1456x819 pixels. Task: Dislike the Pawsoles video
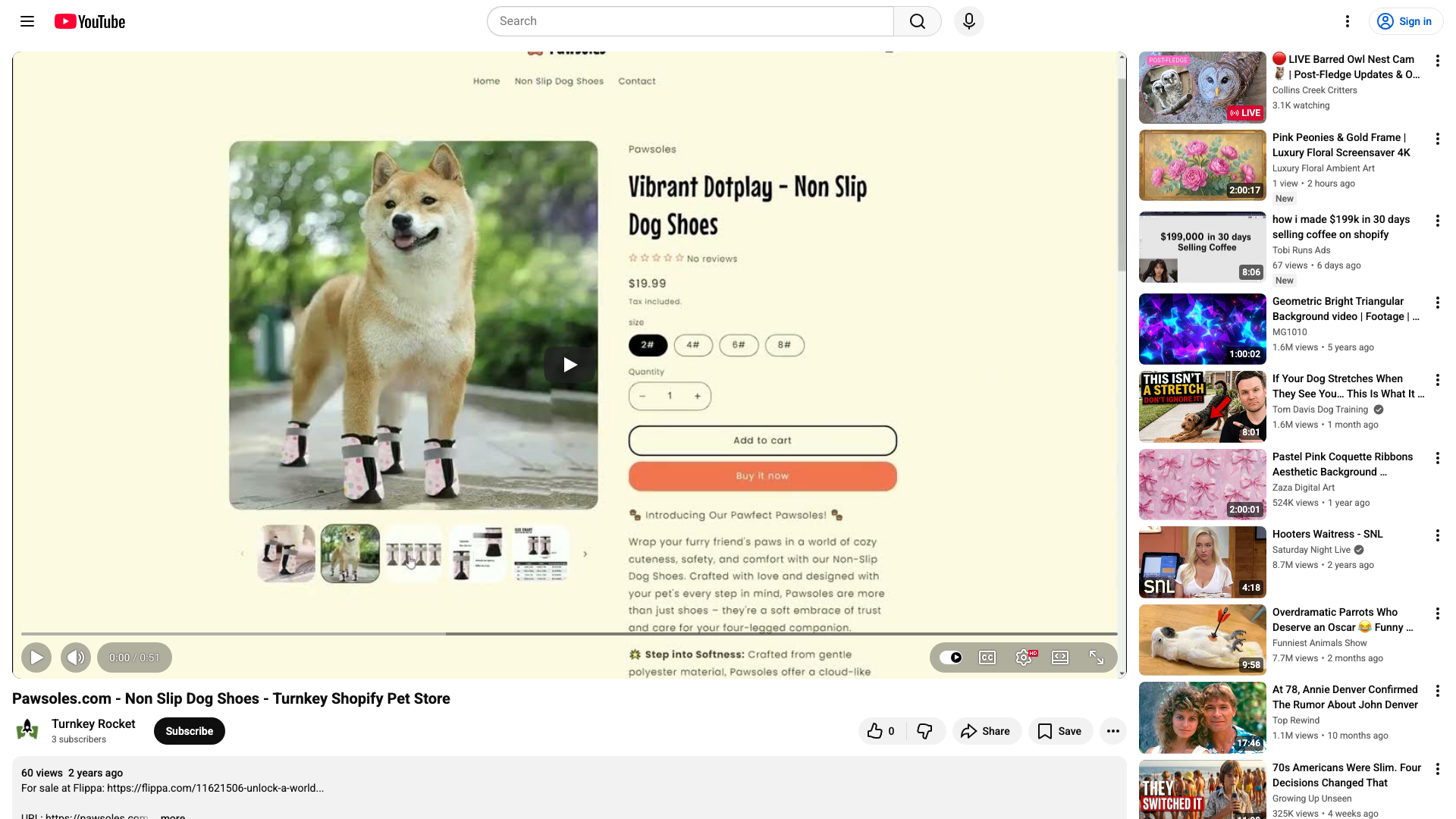coord(925,731)
